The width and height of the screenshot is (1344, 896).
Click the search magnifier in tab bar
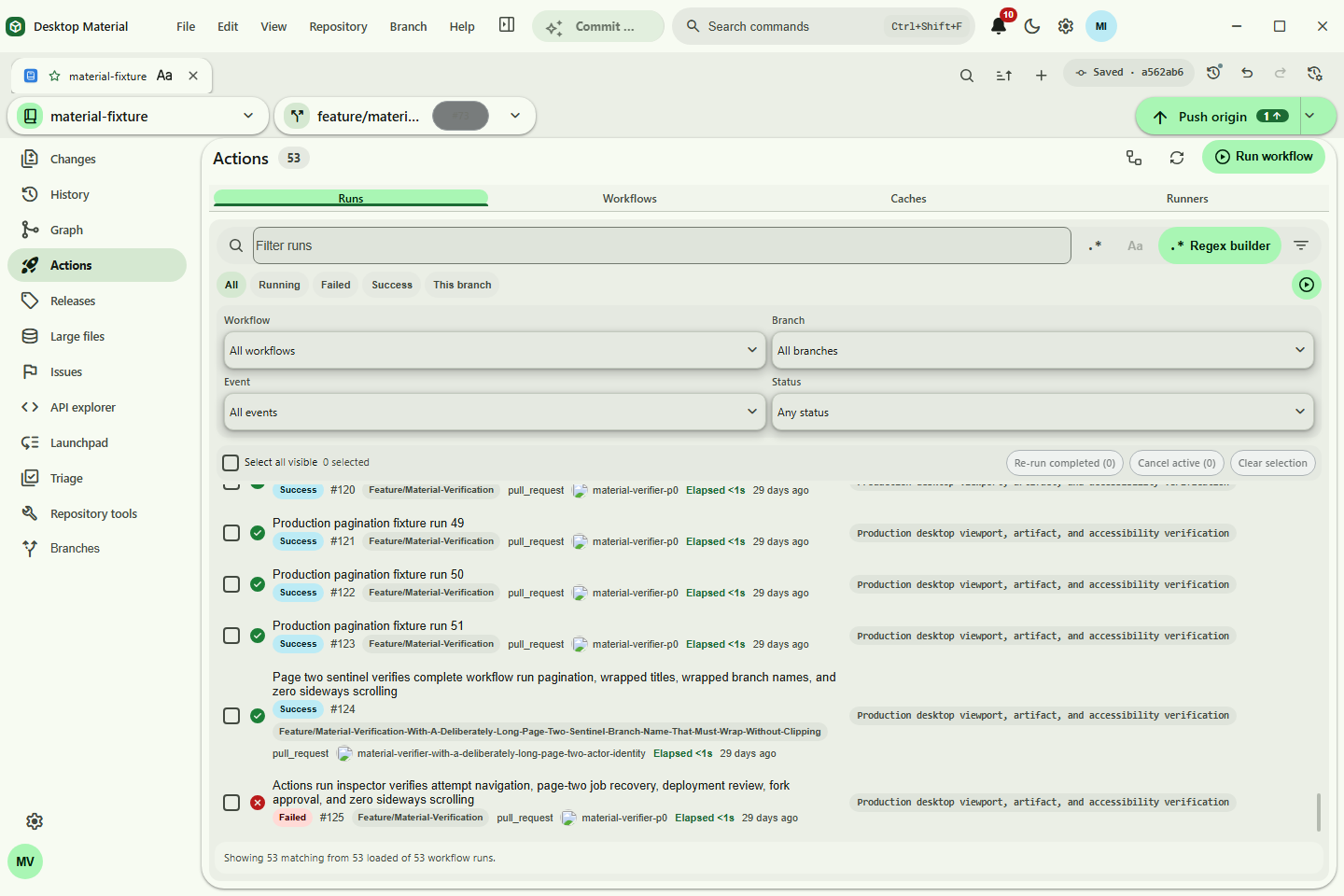pyautogui.click(x=967, y=76)
